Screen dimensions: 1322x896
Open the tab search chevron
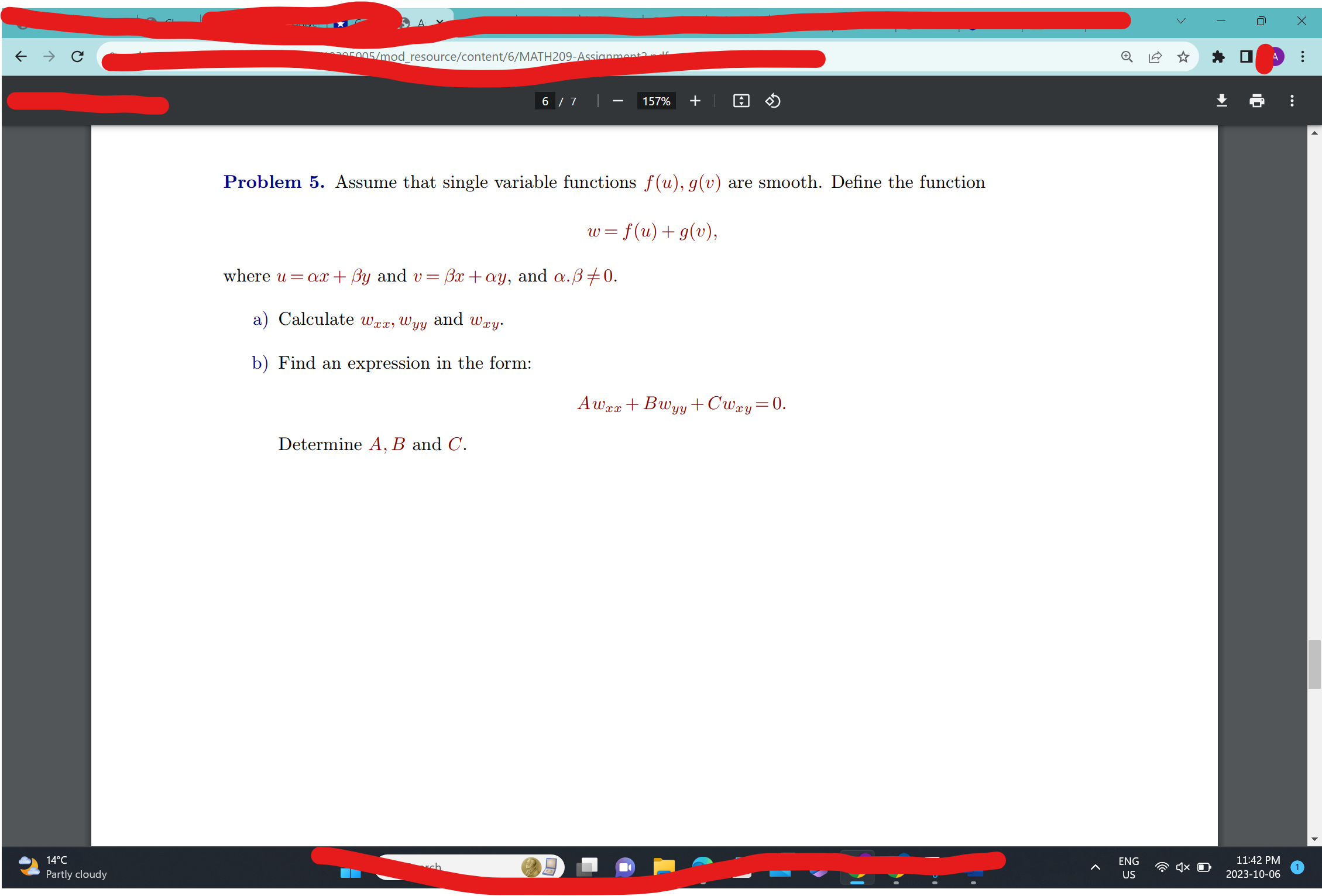[1180, 21]
